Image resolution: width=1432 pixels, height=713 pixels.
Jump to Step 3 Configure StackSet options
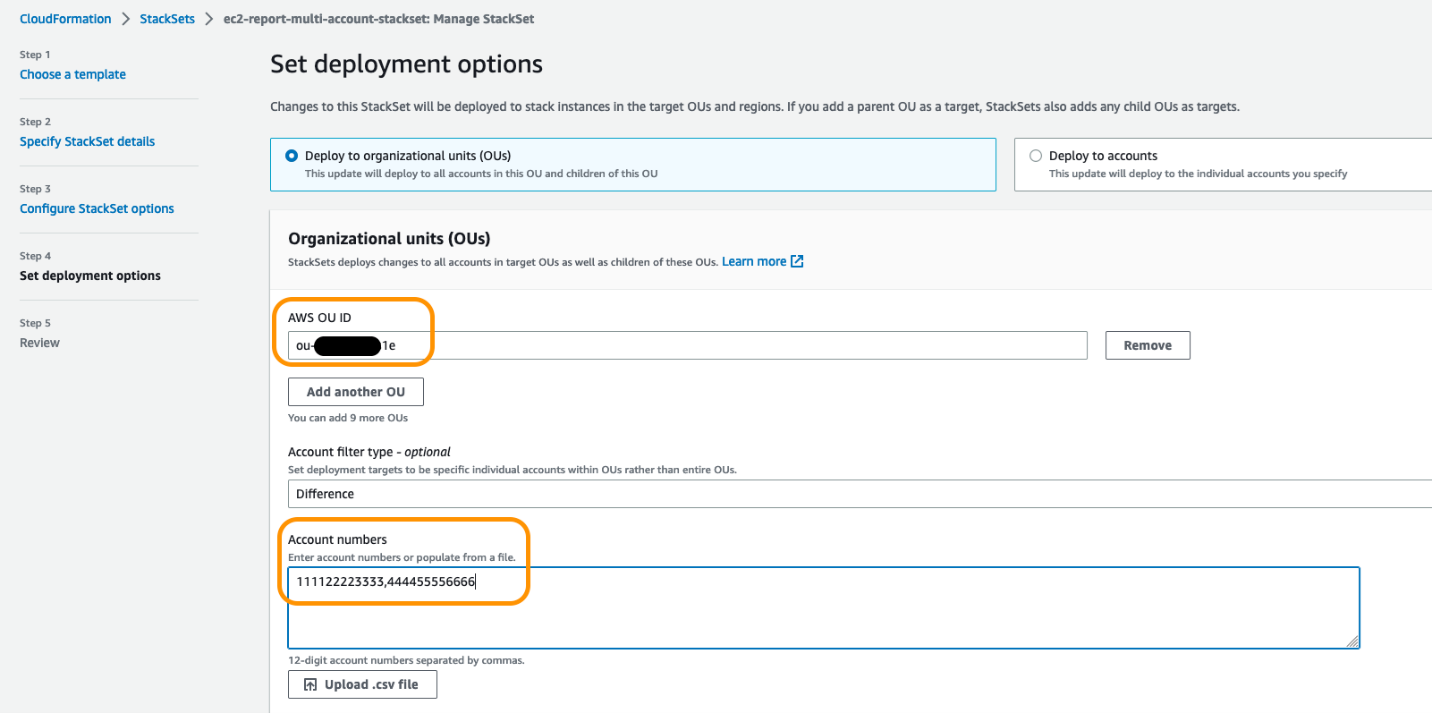pyautogui.click(x=96, y=208)
